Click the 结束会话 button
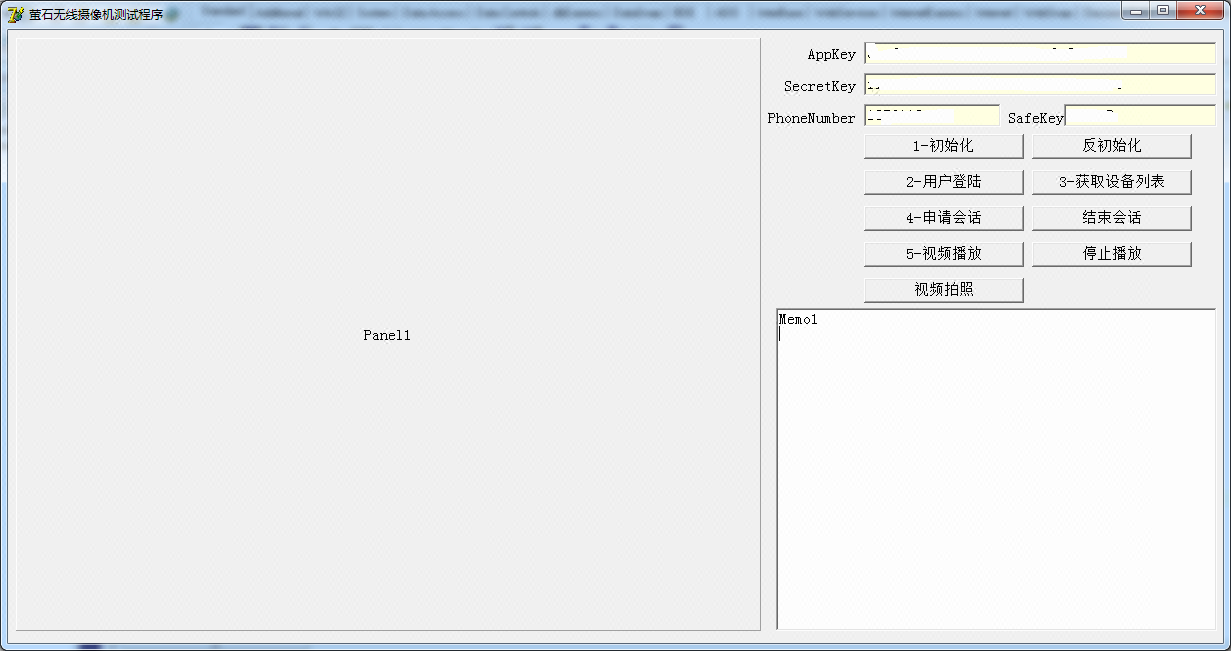This screenshot has height=651, width=1231. pos(1111,218)
